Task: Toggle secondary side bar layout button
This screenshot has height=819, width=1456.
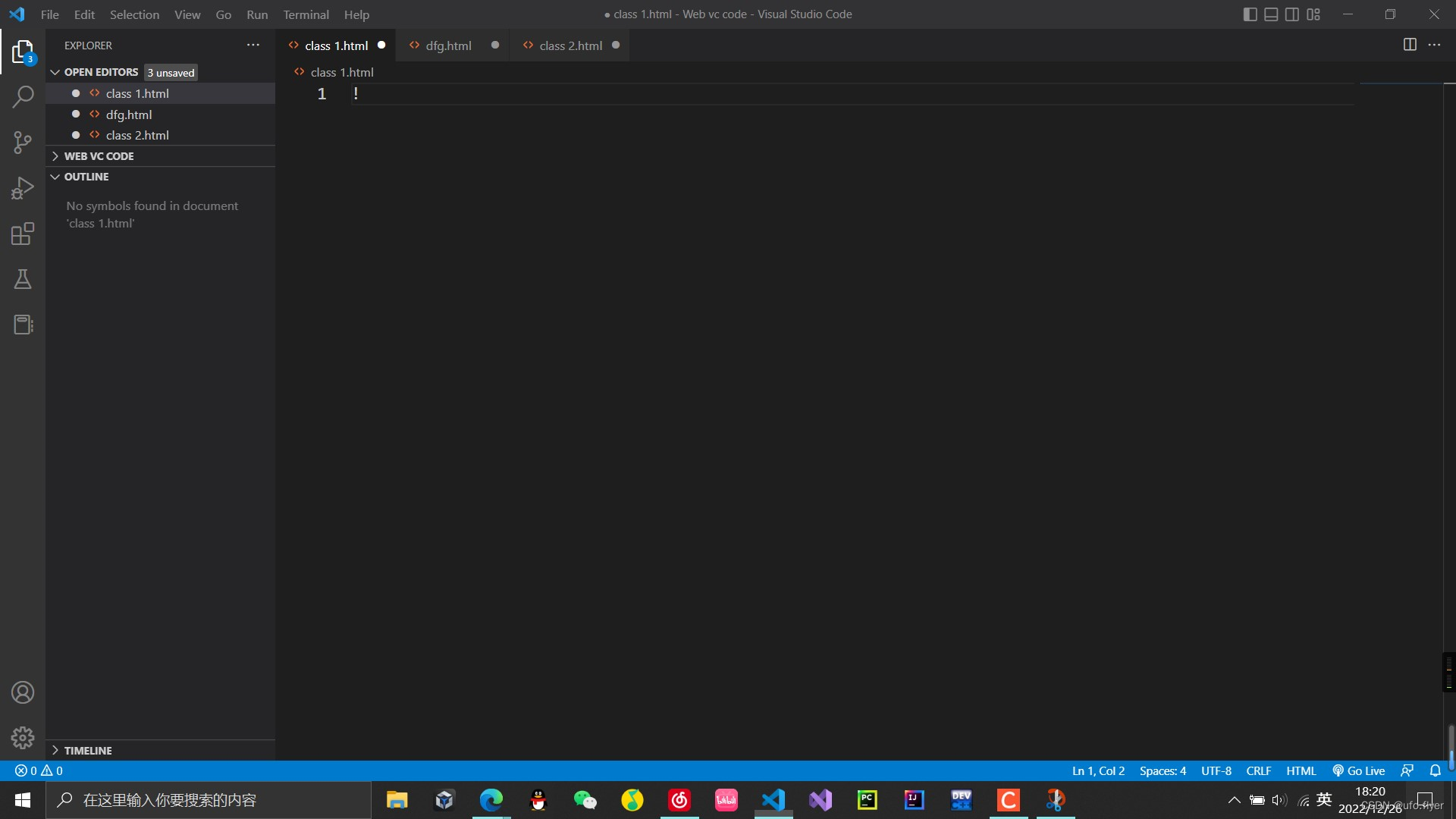Action: 1292,14
